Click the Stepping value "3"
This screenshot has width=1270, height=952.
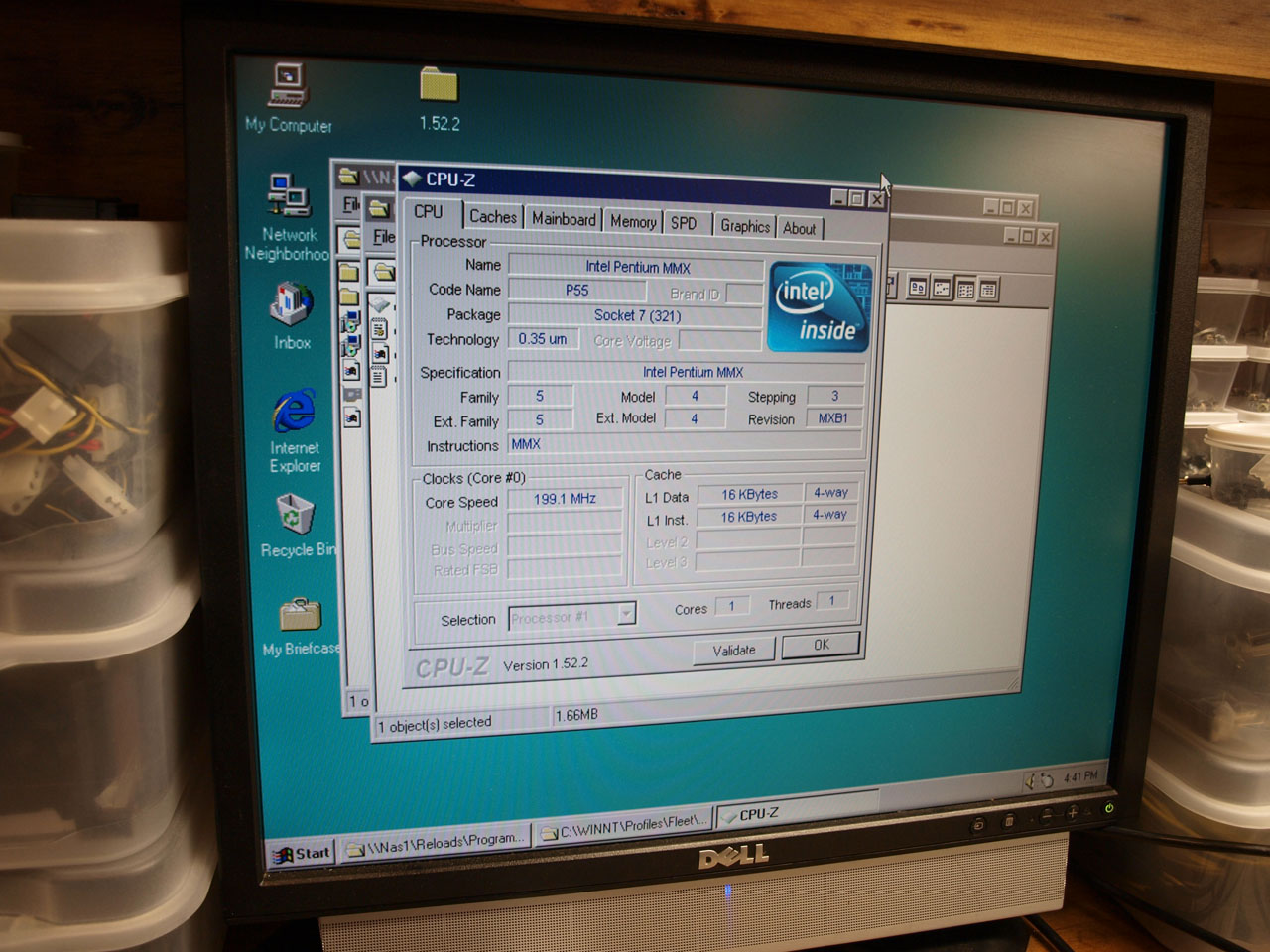coord(834,396)
